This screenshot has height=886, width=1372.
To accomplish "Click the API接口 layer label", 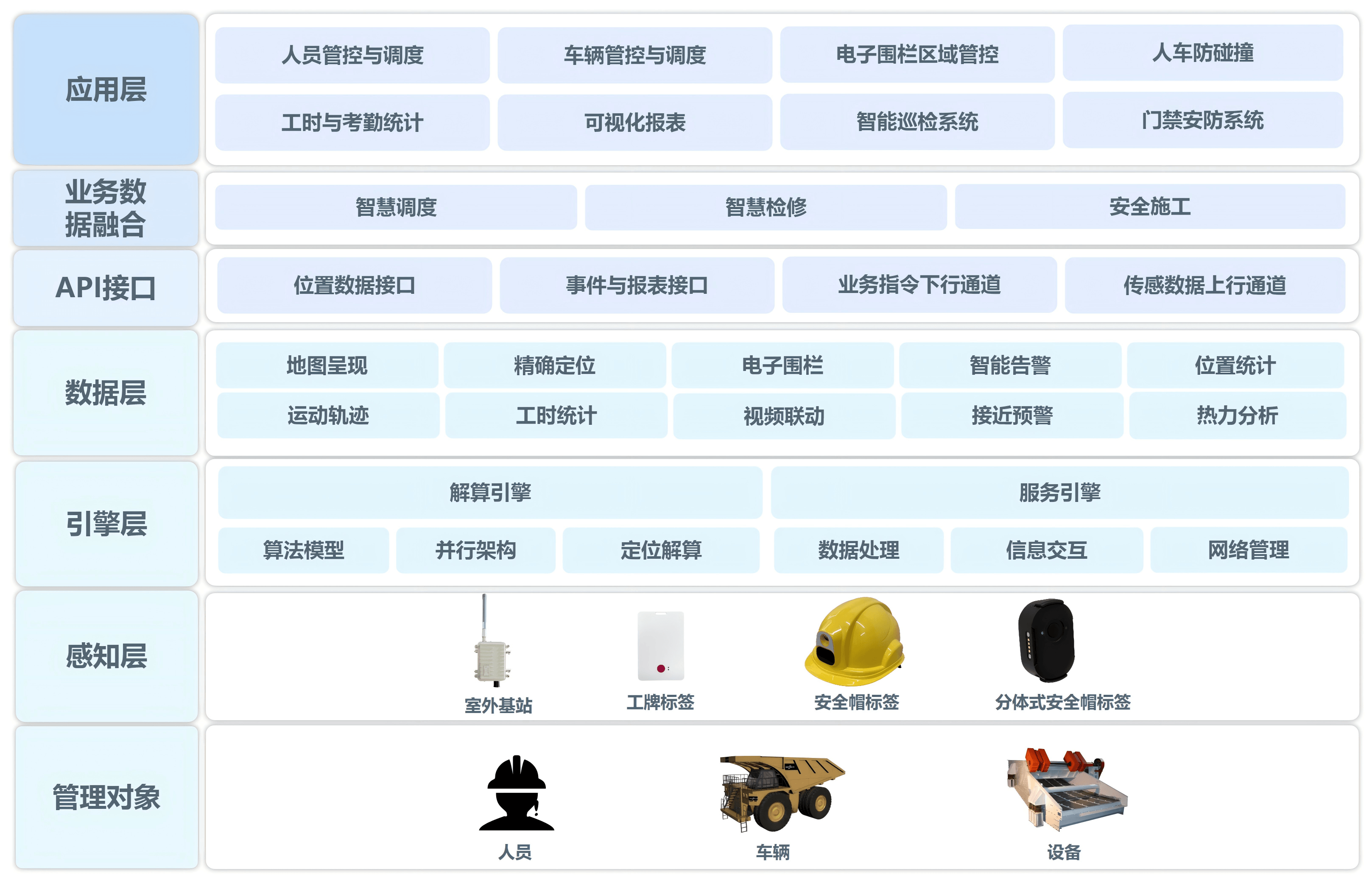I will tap(106, 288).
